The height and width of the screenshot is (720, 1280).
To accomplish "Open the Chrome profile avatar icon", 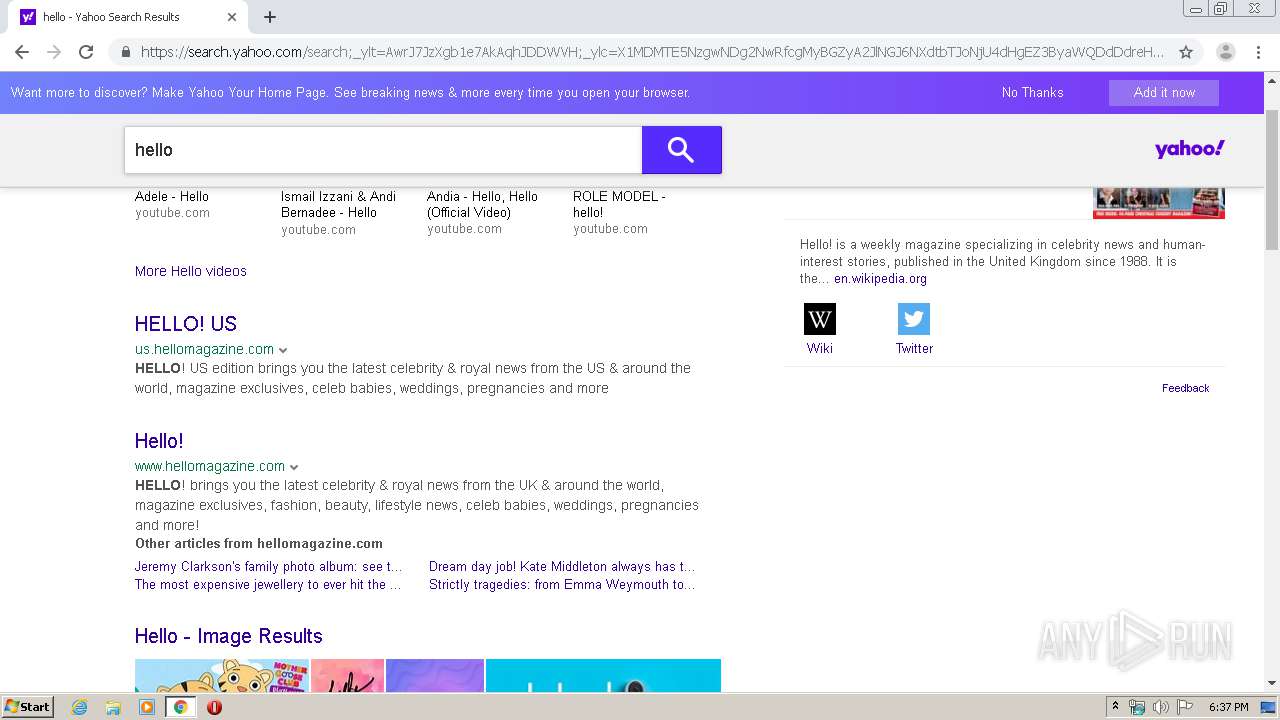I will click(x=1226, y=52).
